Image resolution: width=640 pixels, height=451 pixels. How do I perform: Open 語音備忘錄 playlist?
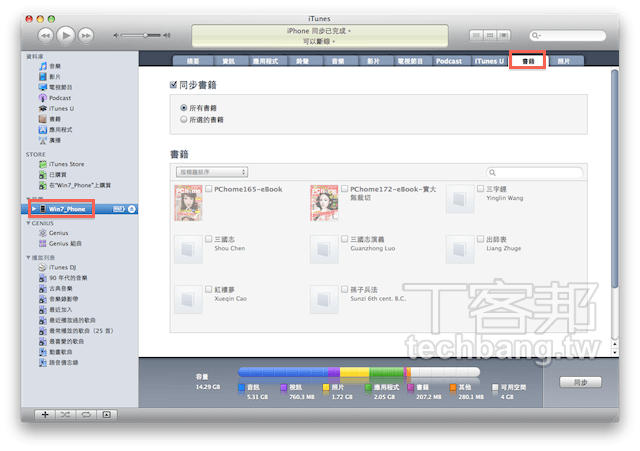tap(58, 363)
